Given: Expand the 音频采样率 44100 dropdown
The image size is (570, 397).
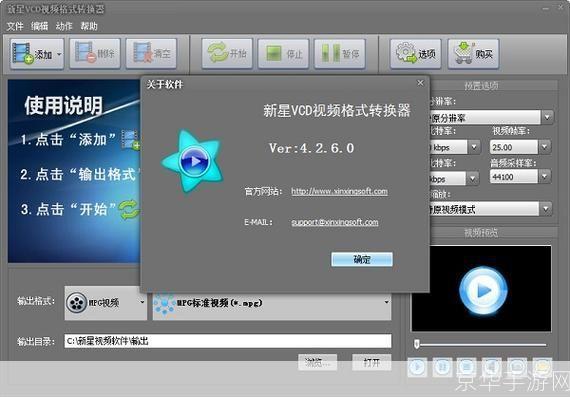Looking at the screenshot, I should (544, 176).
